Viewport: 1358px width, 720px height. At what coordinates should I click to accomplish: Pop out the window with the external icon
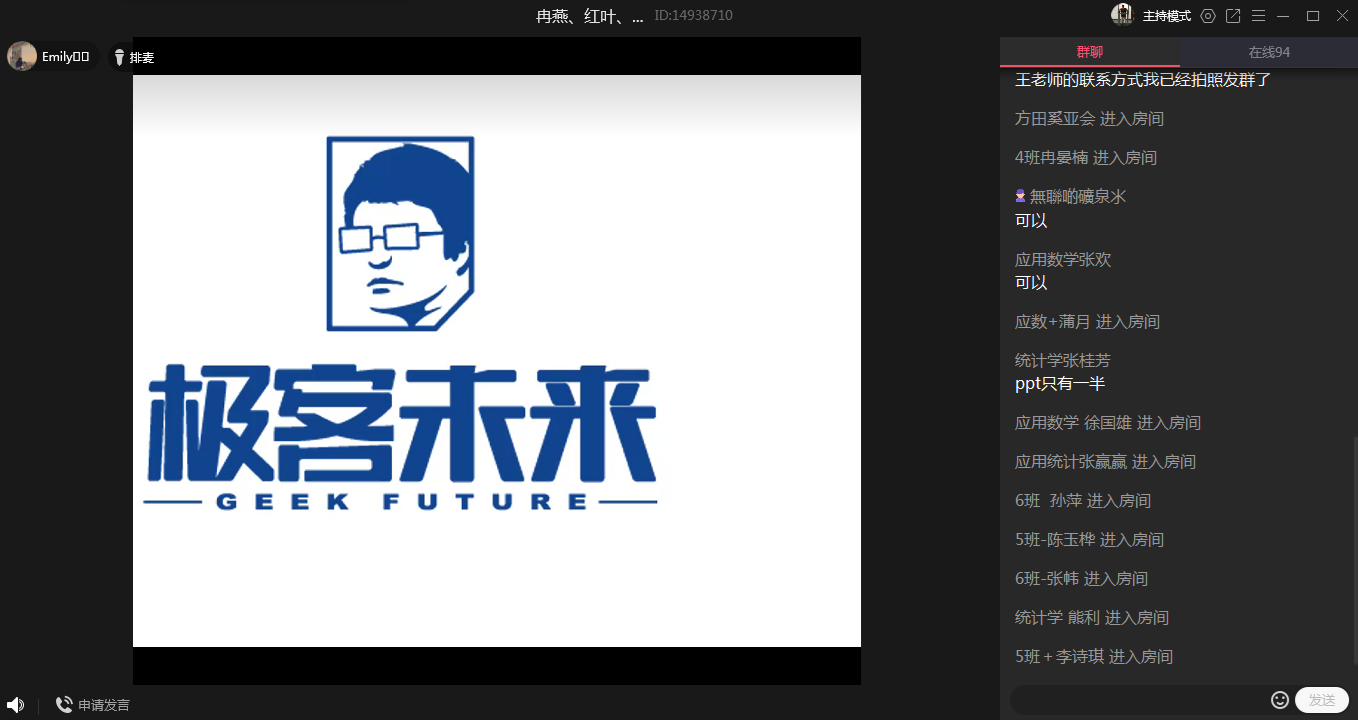click(1233, 16)
